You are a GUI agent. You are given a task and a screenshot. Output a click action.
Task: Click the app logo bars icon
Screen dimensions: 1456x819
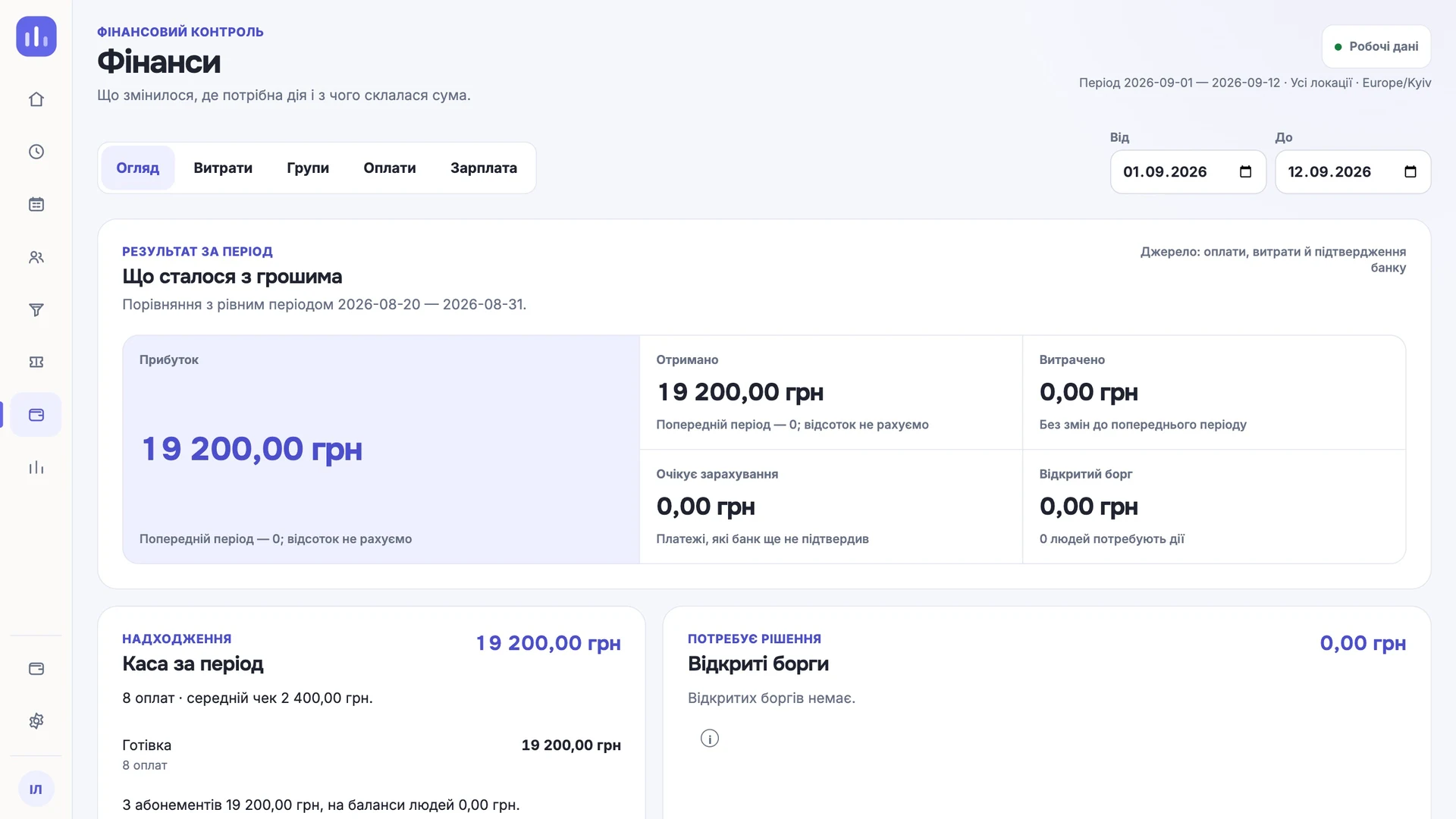point(36,36)
